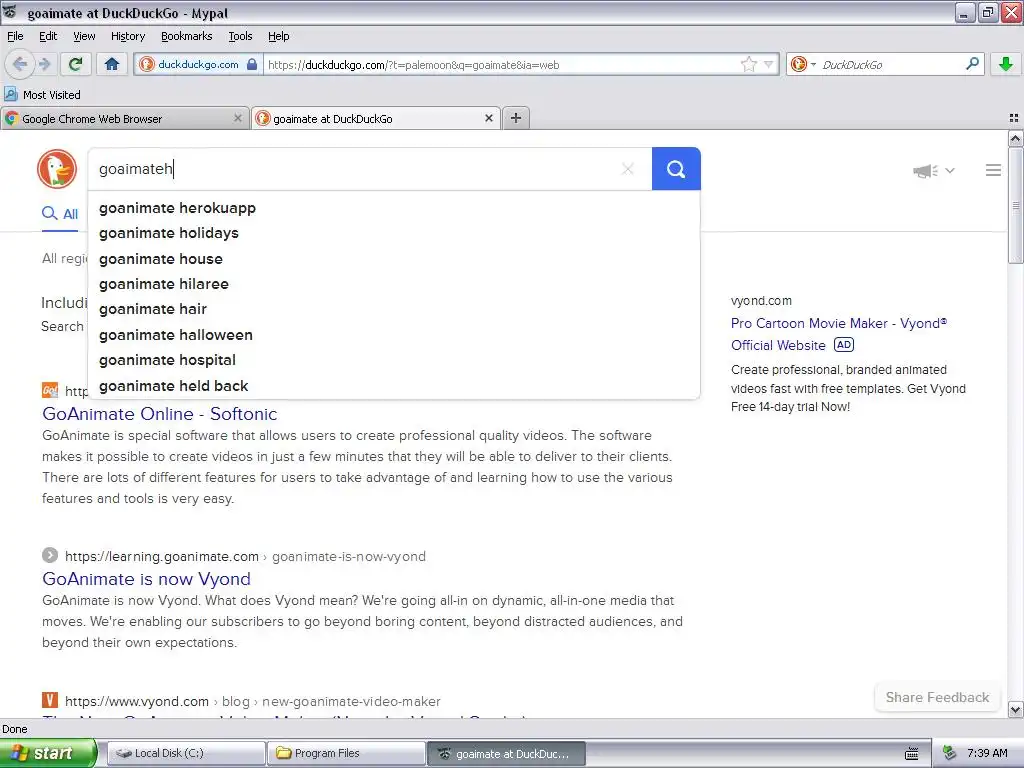Open the Downloads green arrow button

(x=1006, y=64)
